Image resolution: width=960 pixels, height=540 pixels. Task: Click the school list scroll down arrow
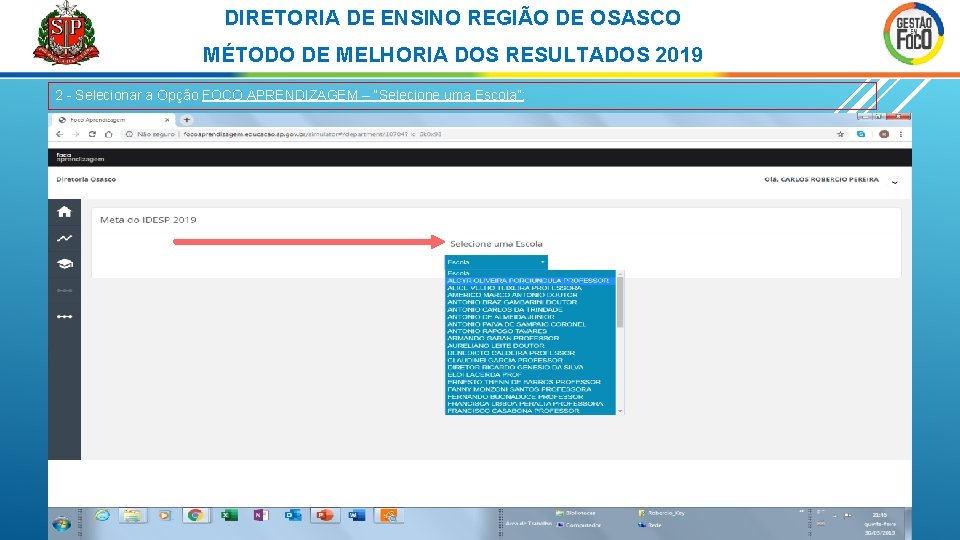(x=620, y=411)
